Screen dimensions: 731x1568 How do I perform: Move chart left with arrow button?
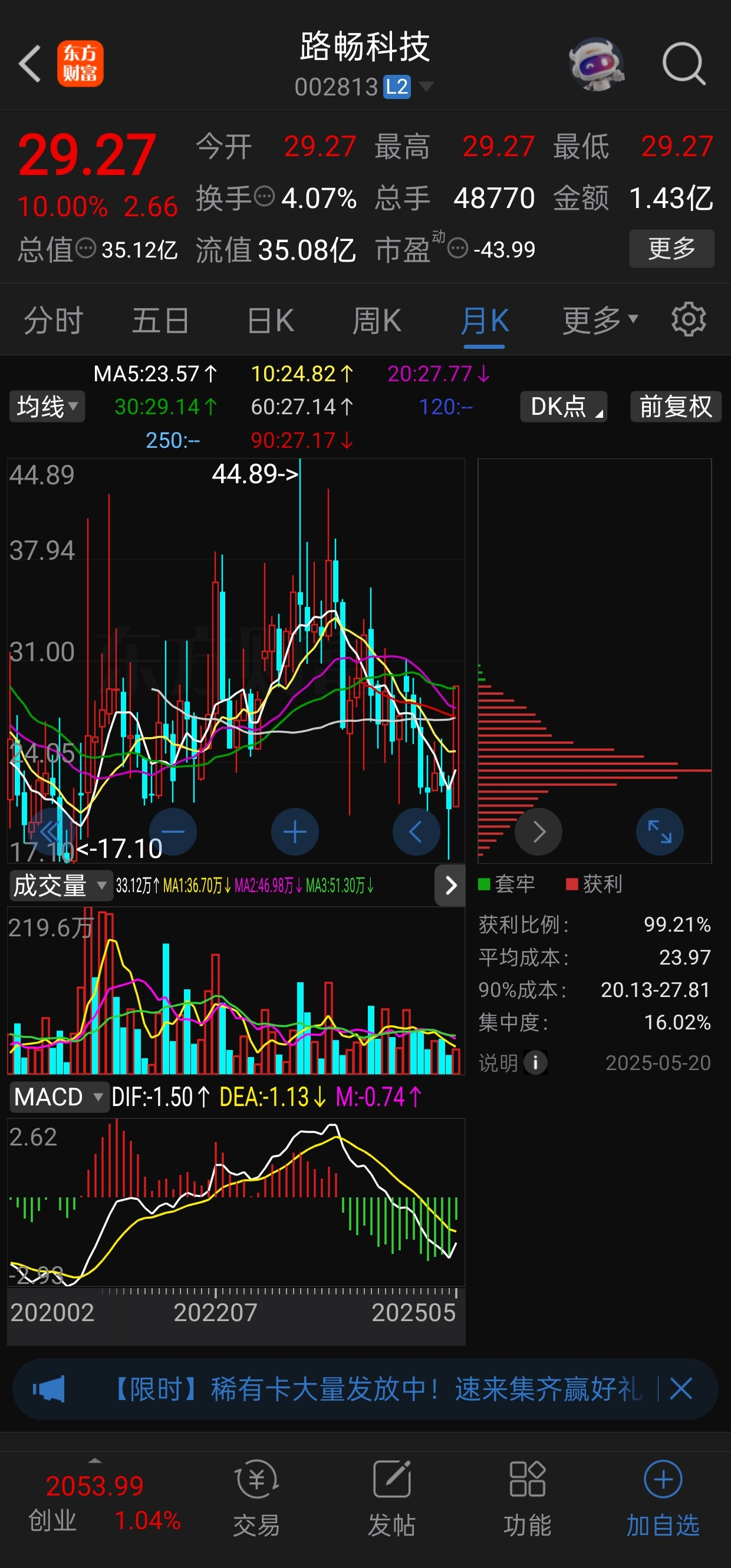pyautogui.click(x=416, y=831)
